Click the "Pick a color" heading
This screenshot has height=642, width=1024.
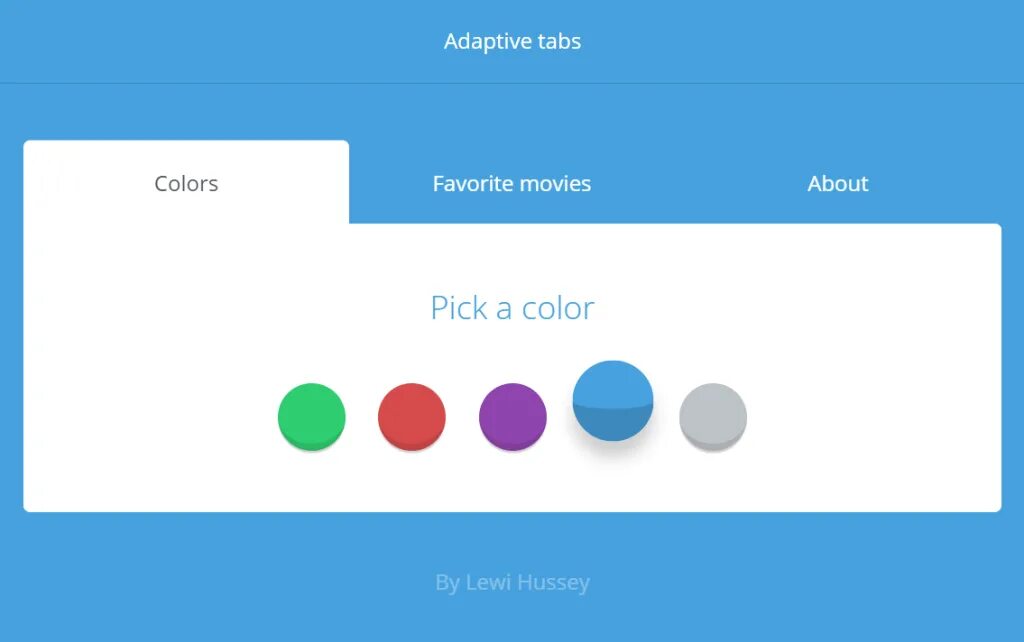(x=512, y=308)
